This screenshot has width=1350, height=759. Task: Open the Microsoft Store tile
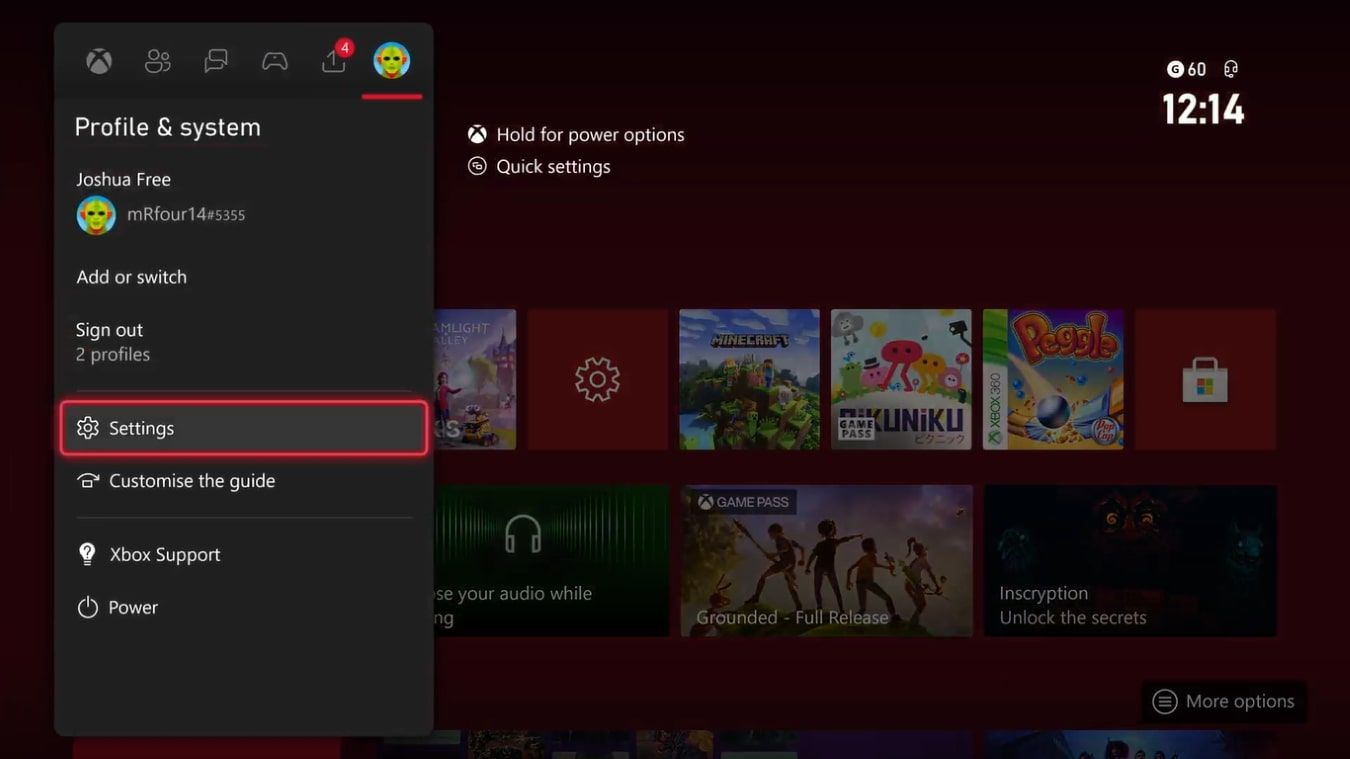click(1205, 379)
